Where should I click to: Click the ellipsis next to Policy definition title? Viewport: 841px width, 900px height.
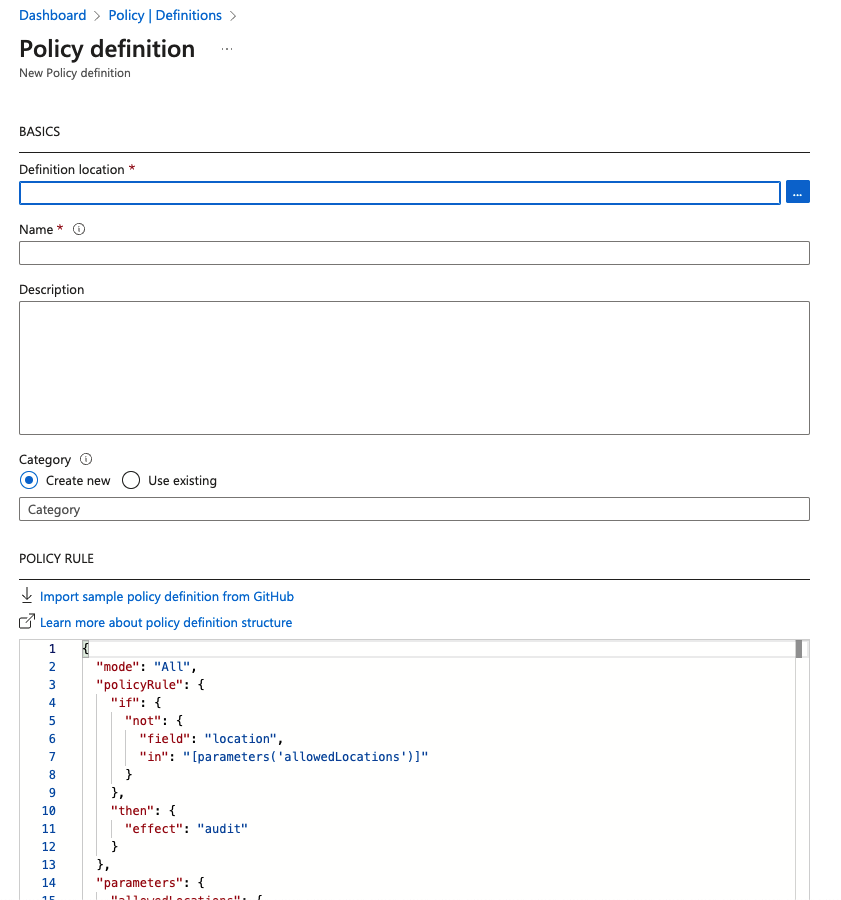click(227, 49)
